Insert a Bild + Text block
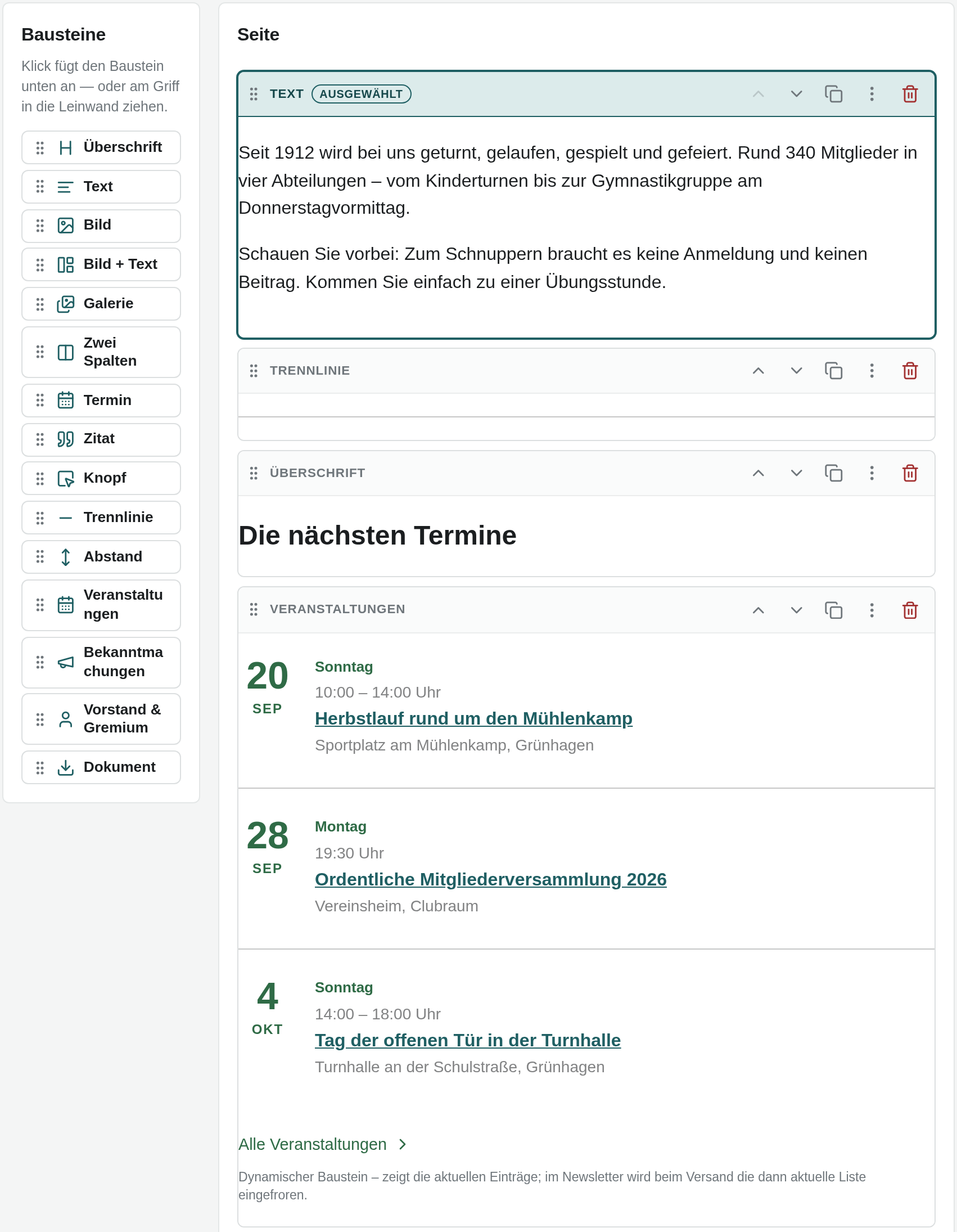The image size is (957, 1232). 101,264
